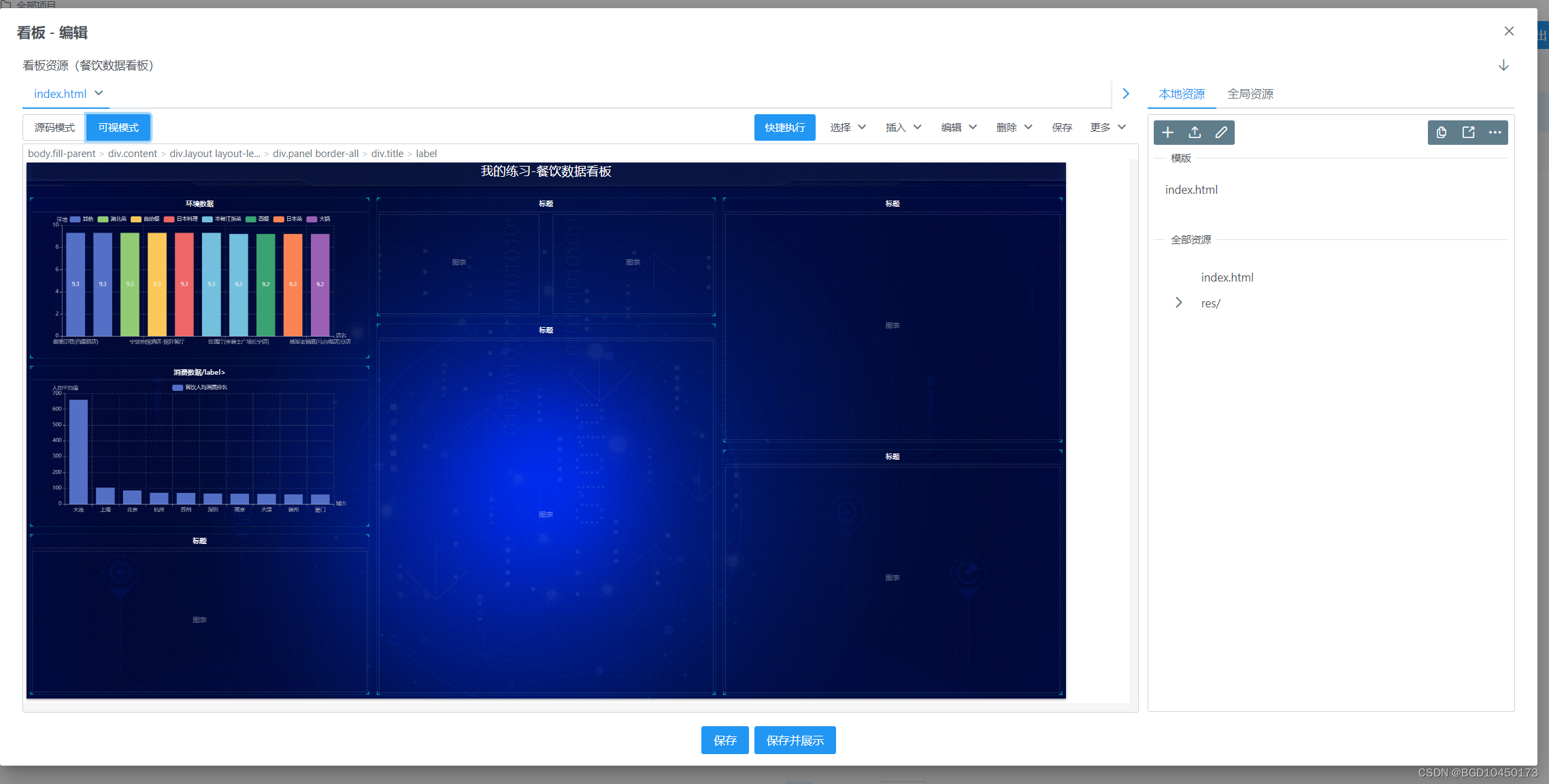Click the upload resource icon

1194,132
